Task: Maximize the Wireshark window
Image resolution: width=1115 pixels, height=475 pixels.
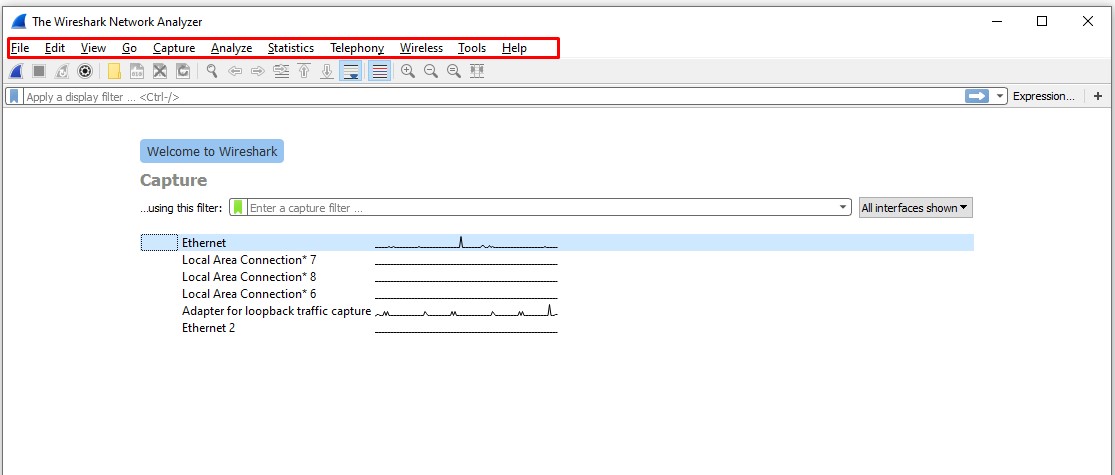Action: 1042,21
